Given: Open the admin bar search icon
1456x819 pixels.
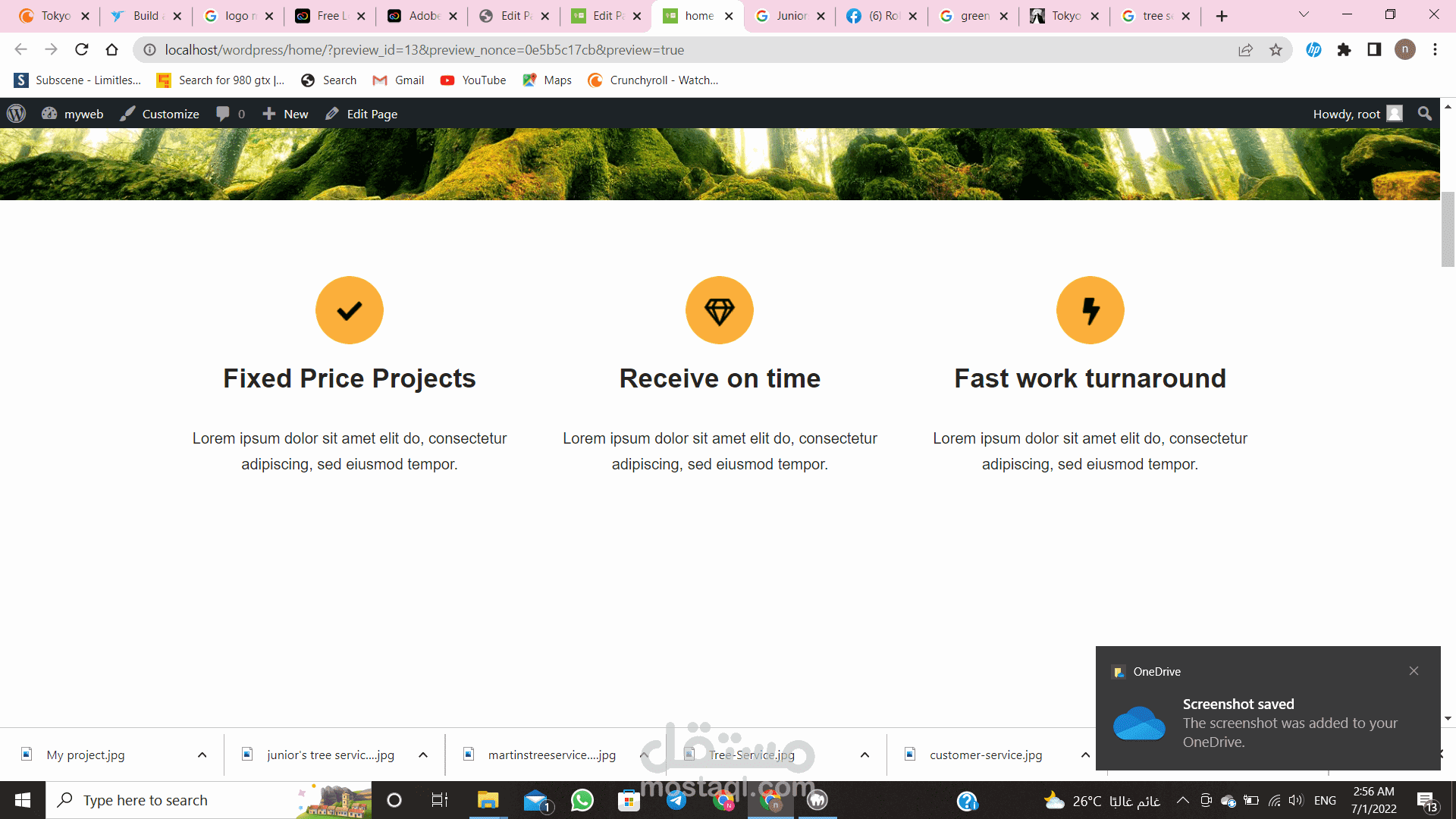Looking at the screenshot, I should [1424, 114].
